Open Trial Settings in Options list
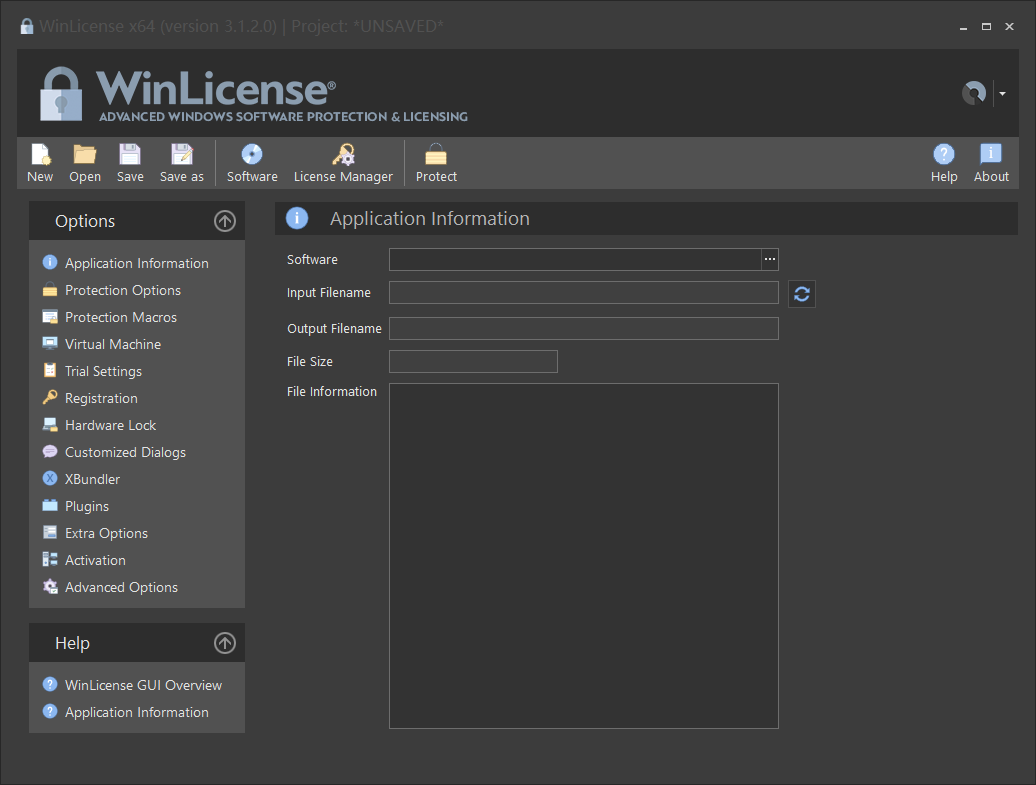Viewport: 1036px width, 785px height. [103, 371]
